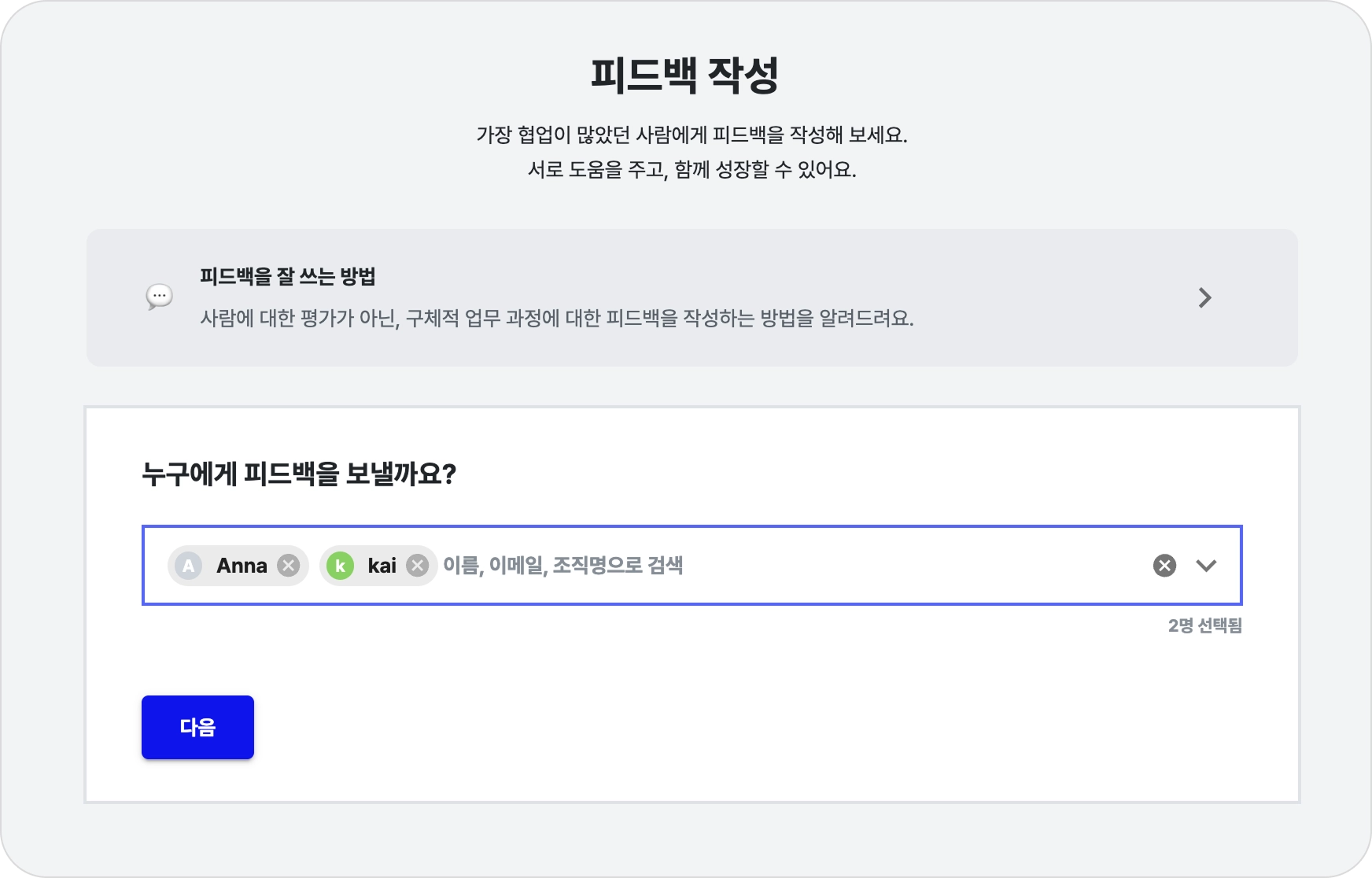Screen dimensions: 1372x878
Task: Click empty space inside the recipient selection box
Action: (905, 566)
